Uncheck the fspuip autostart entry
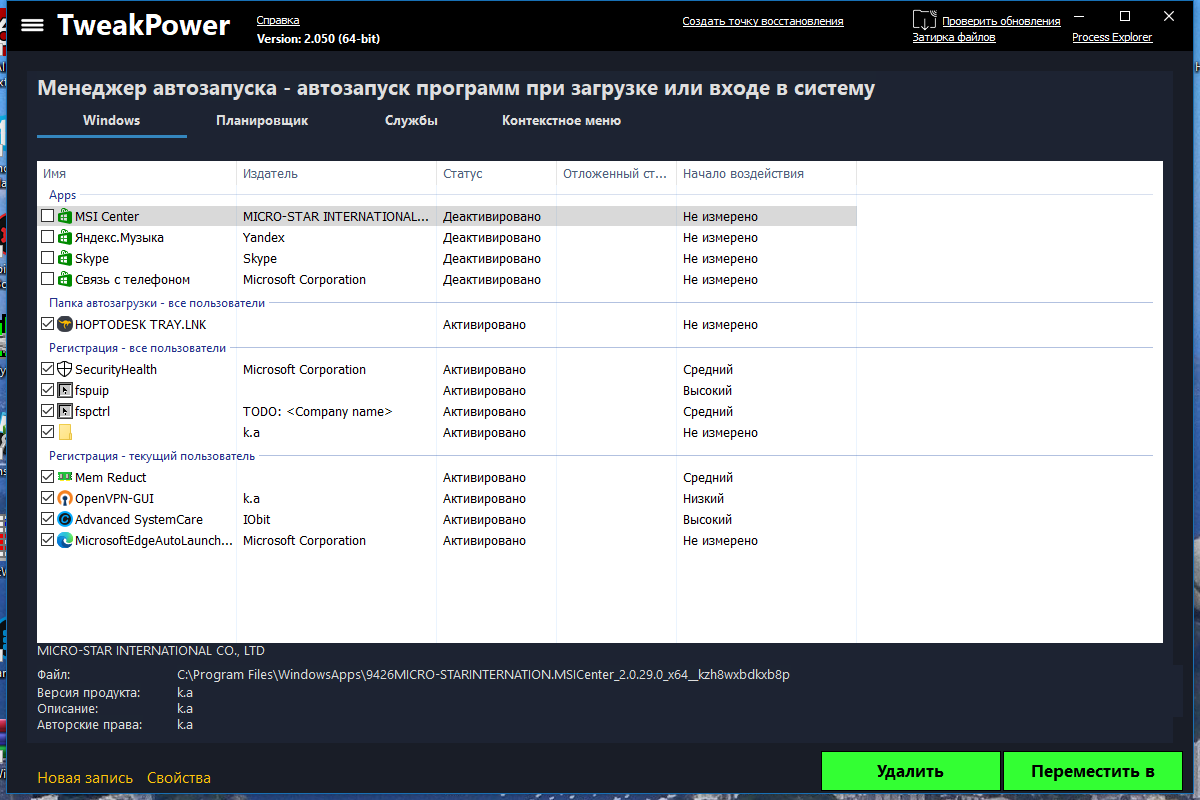1200x800 pixels. coord(47,391)
